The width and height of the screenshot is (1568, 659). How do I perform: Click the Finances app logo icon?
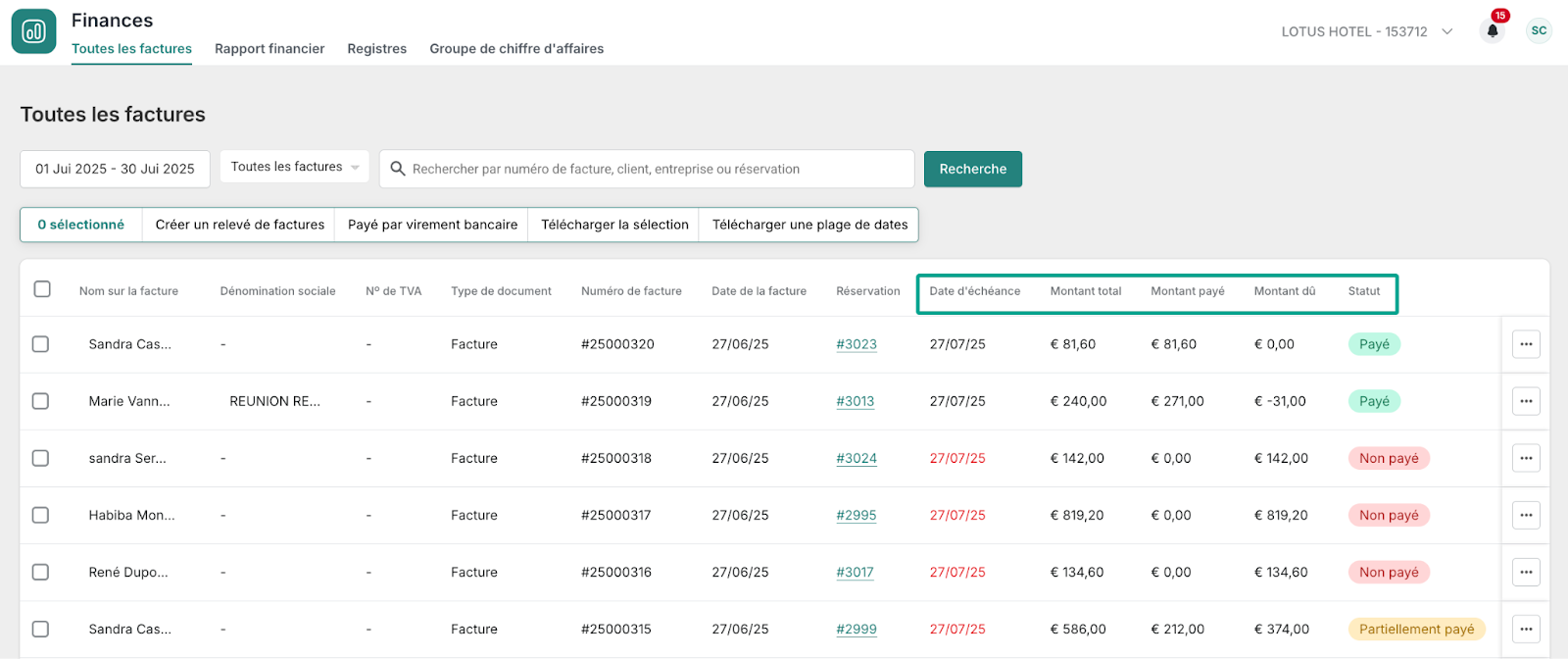point(33,31)
